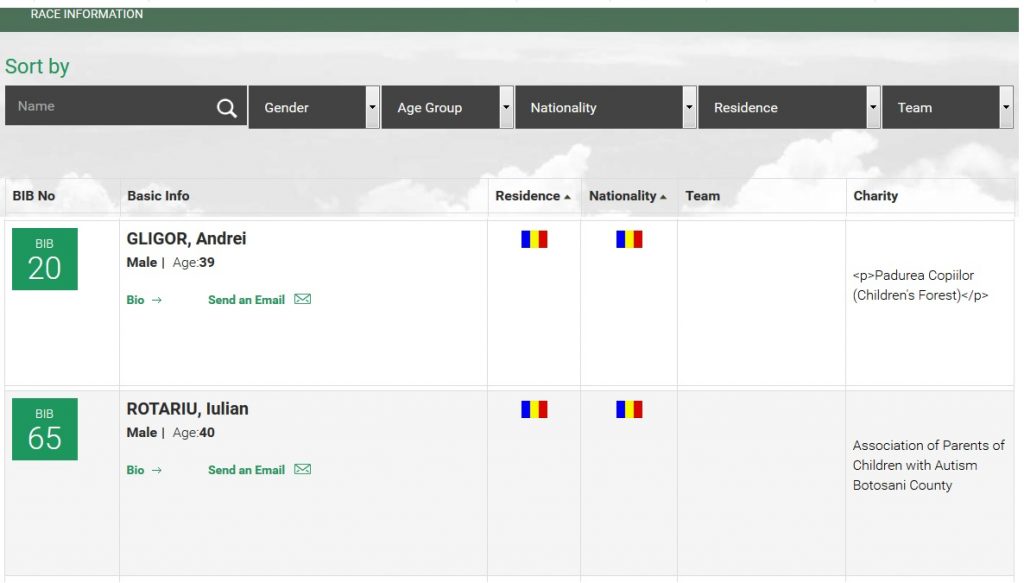Image resolution: width=1024 pixels, height=583 pixels.
Task: Focus the Name search input field
Action: pos(110,106)
